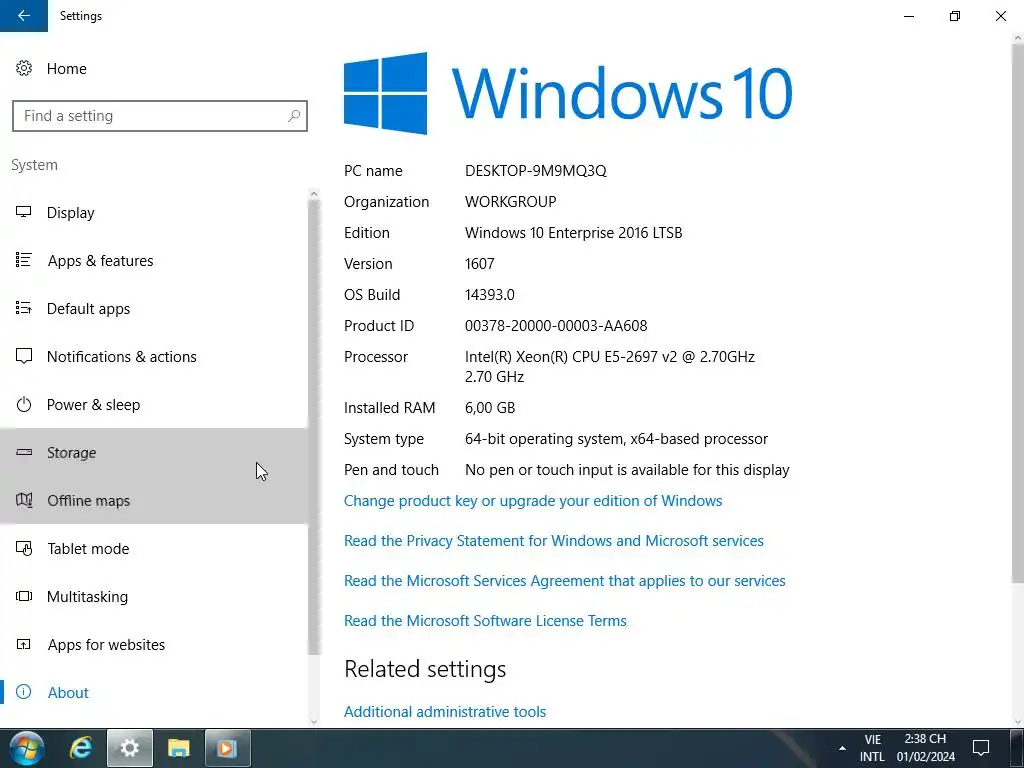Click the Show desktop strip at taskbar edge
Image resolution: width=1024 pixels, height=768 pixels.
click(x=1017, y=748)
